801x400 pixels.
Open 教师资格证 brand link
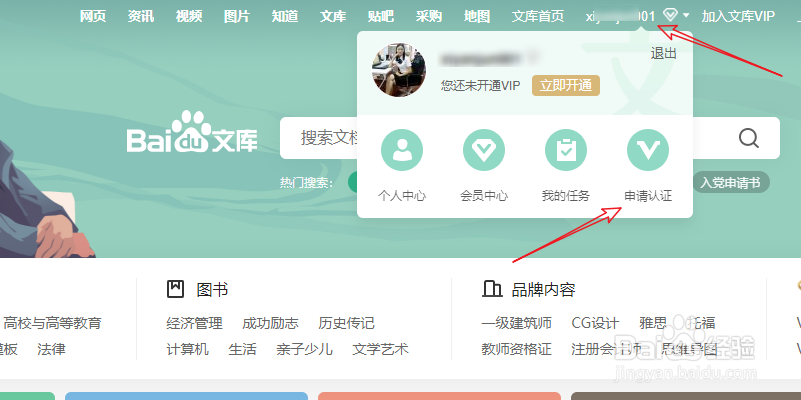[516, 349]
